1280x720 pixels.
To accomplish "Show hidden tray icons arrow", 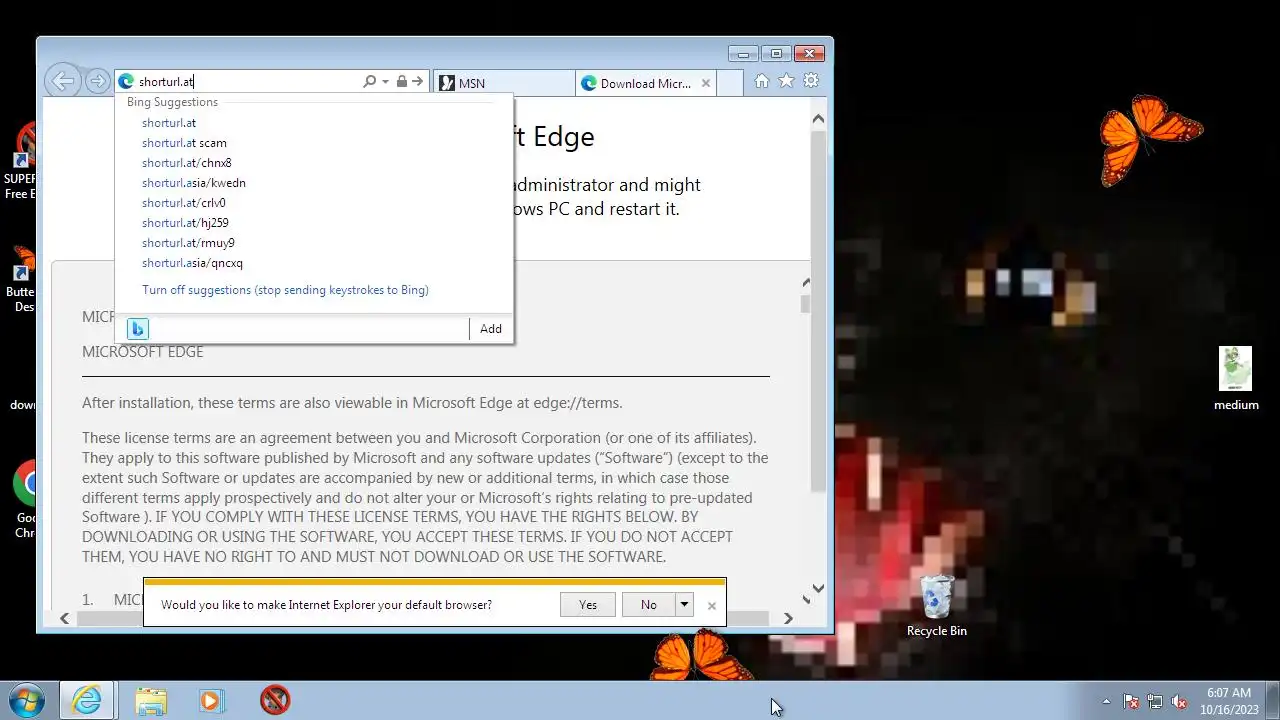I will (1106, 701).
